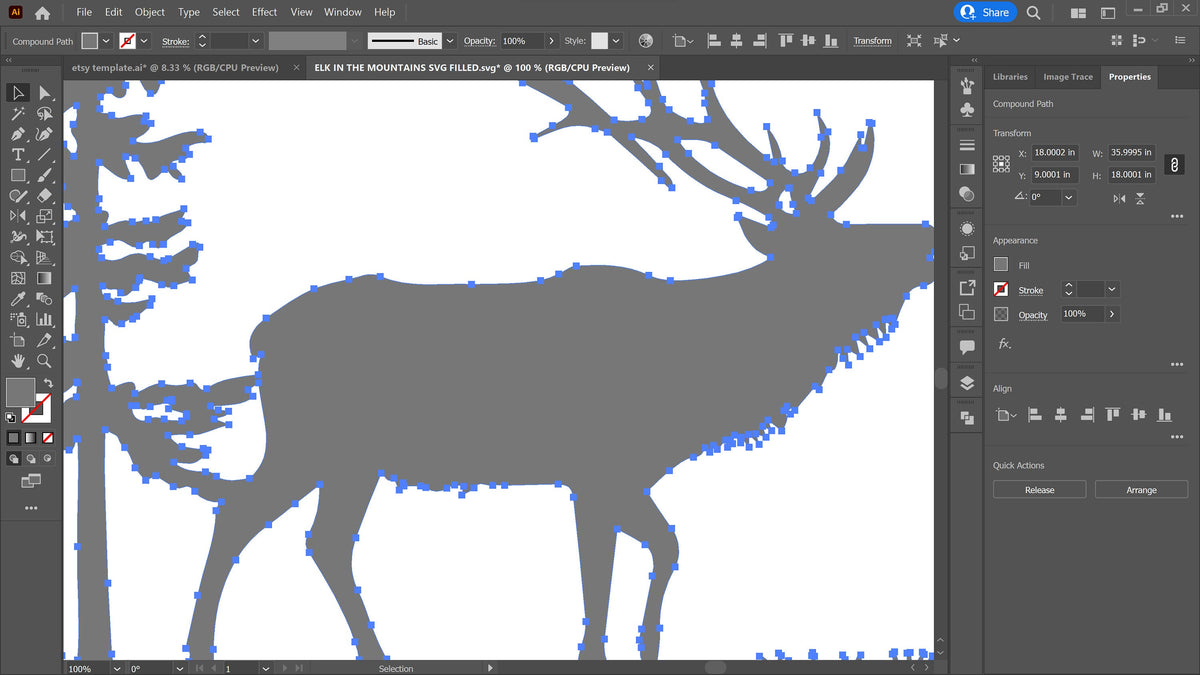
Task: Choose the Scale tool
Action: (44, 216)
